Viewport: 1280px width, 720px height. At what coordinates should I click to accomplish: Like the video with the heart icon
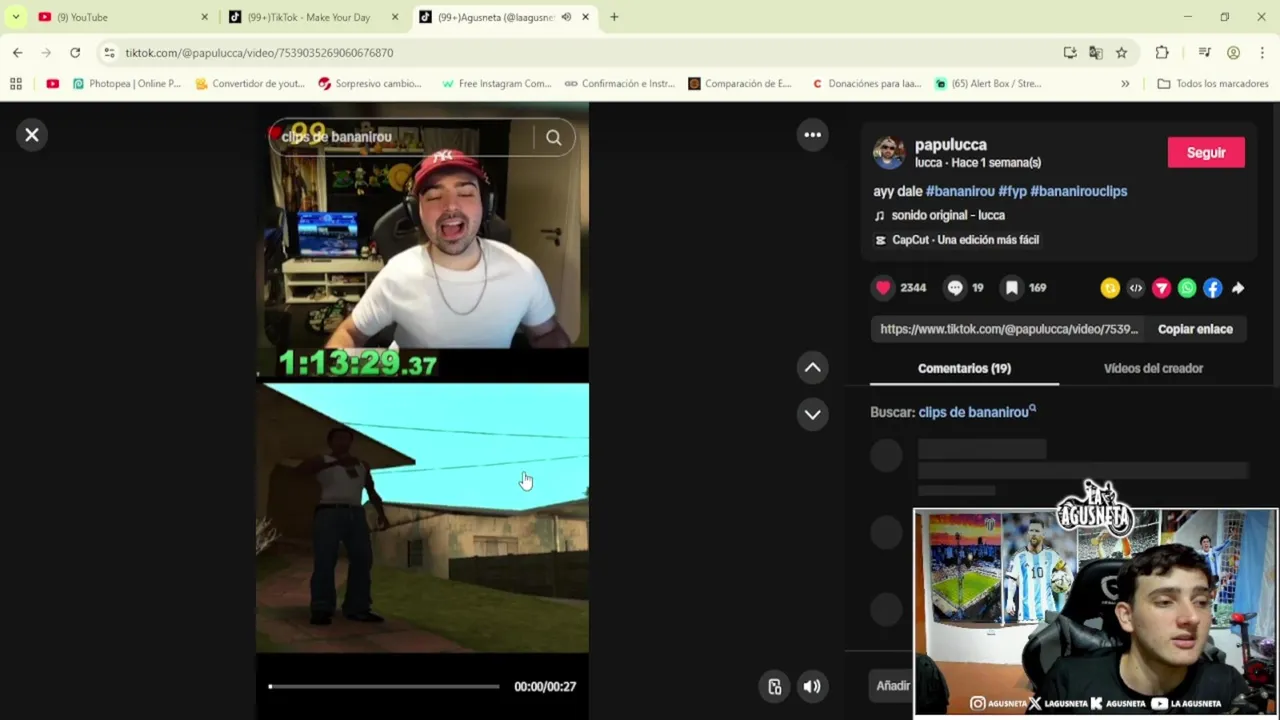[x=883, y=288]
